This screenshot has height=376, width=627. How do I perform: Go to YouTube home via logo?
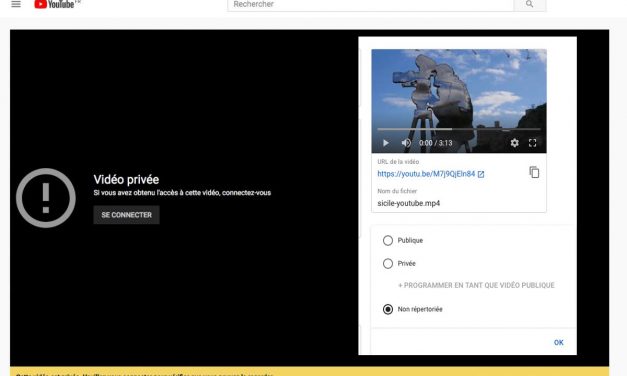(x=55, y=4)
